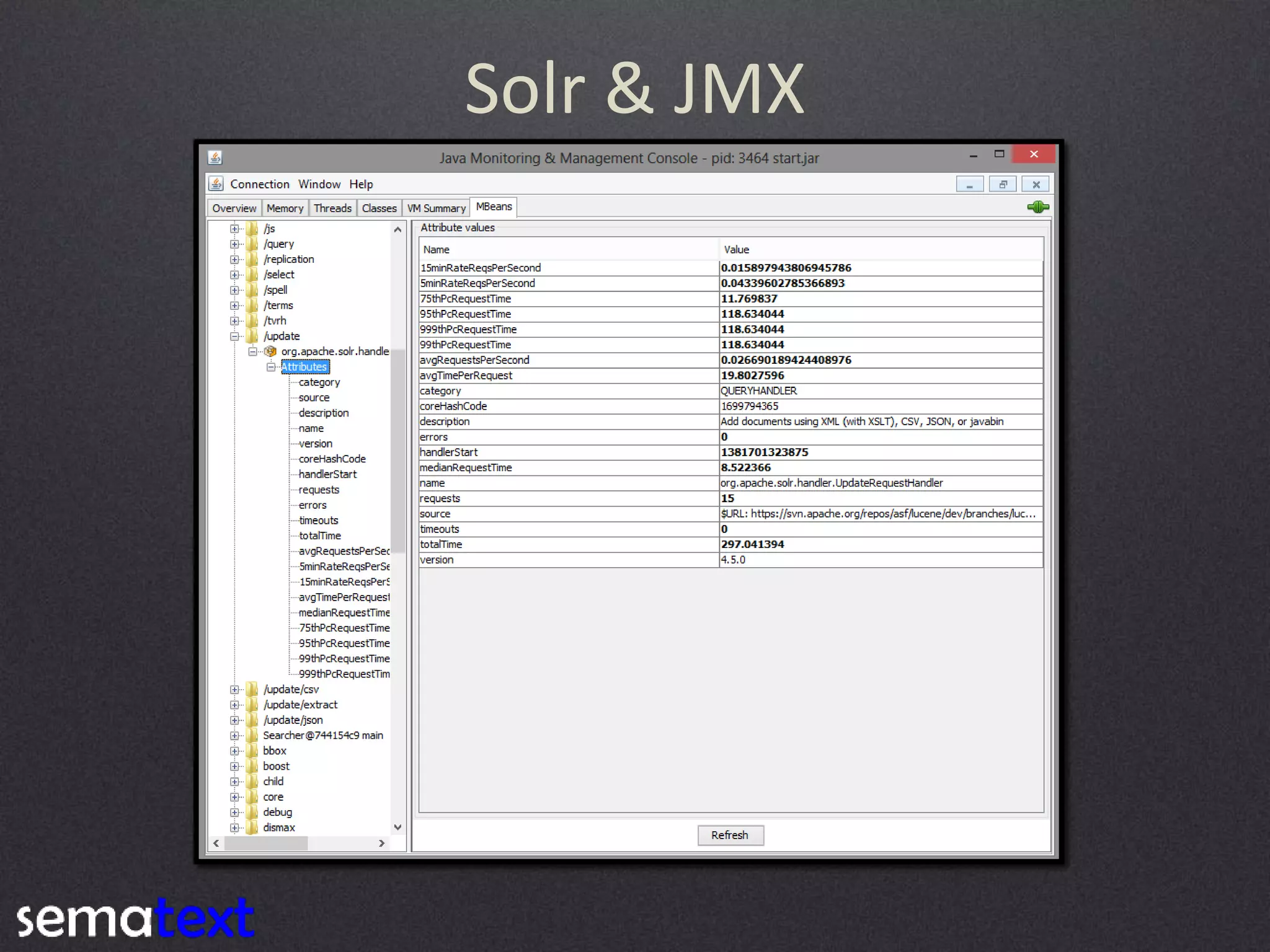This screenshot has width=1270, height=952.
Task: Switch to the Memory tab
Action: coord(285,208)
